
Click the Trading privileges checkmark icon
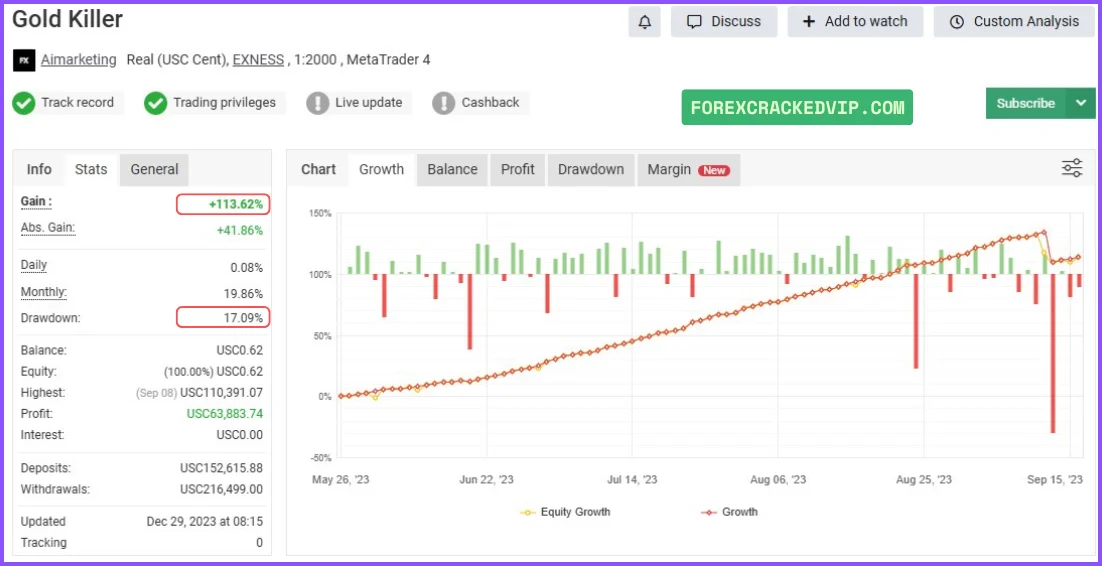click(155, 103)
